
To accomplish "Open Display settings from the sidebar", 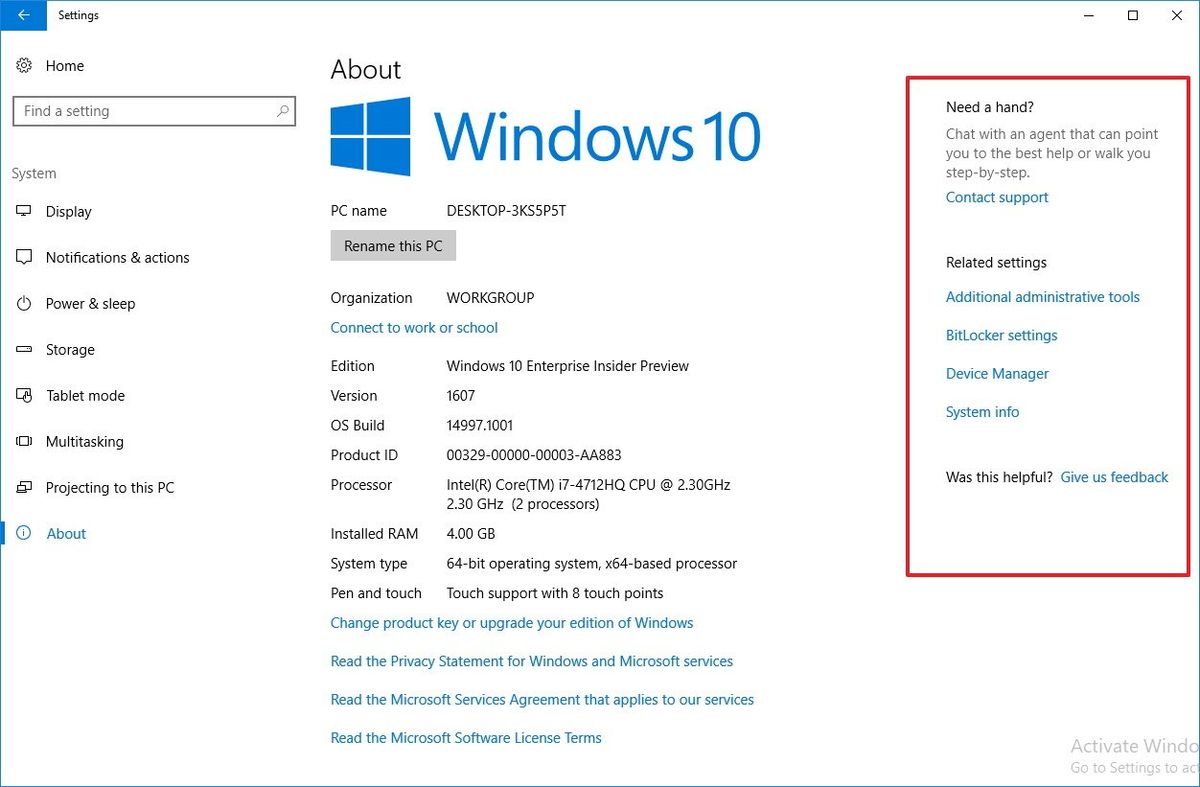I will coord(68,211).
